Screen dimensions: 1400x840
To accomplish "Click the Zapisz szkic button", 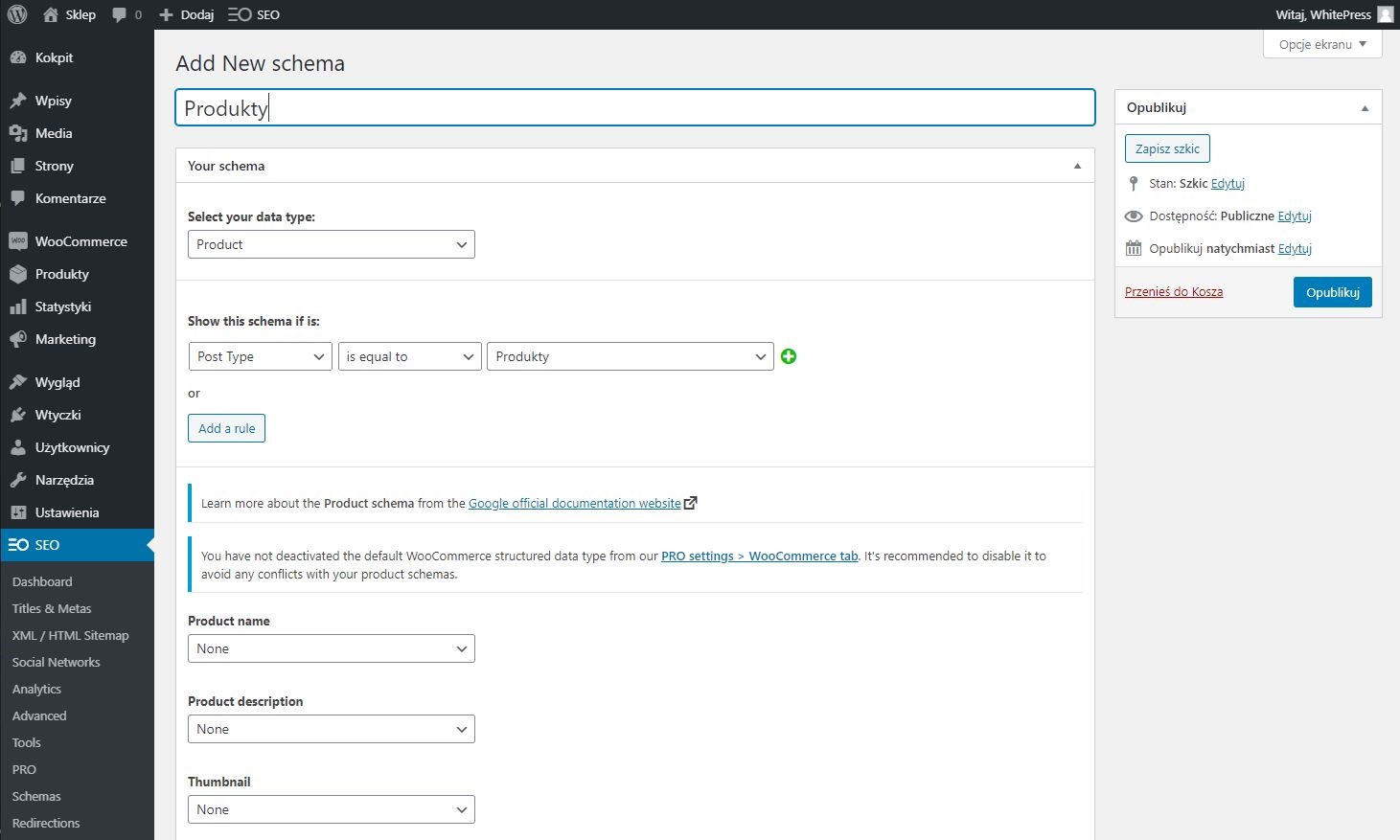I will 1167,148.
